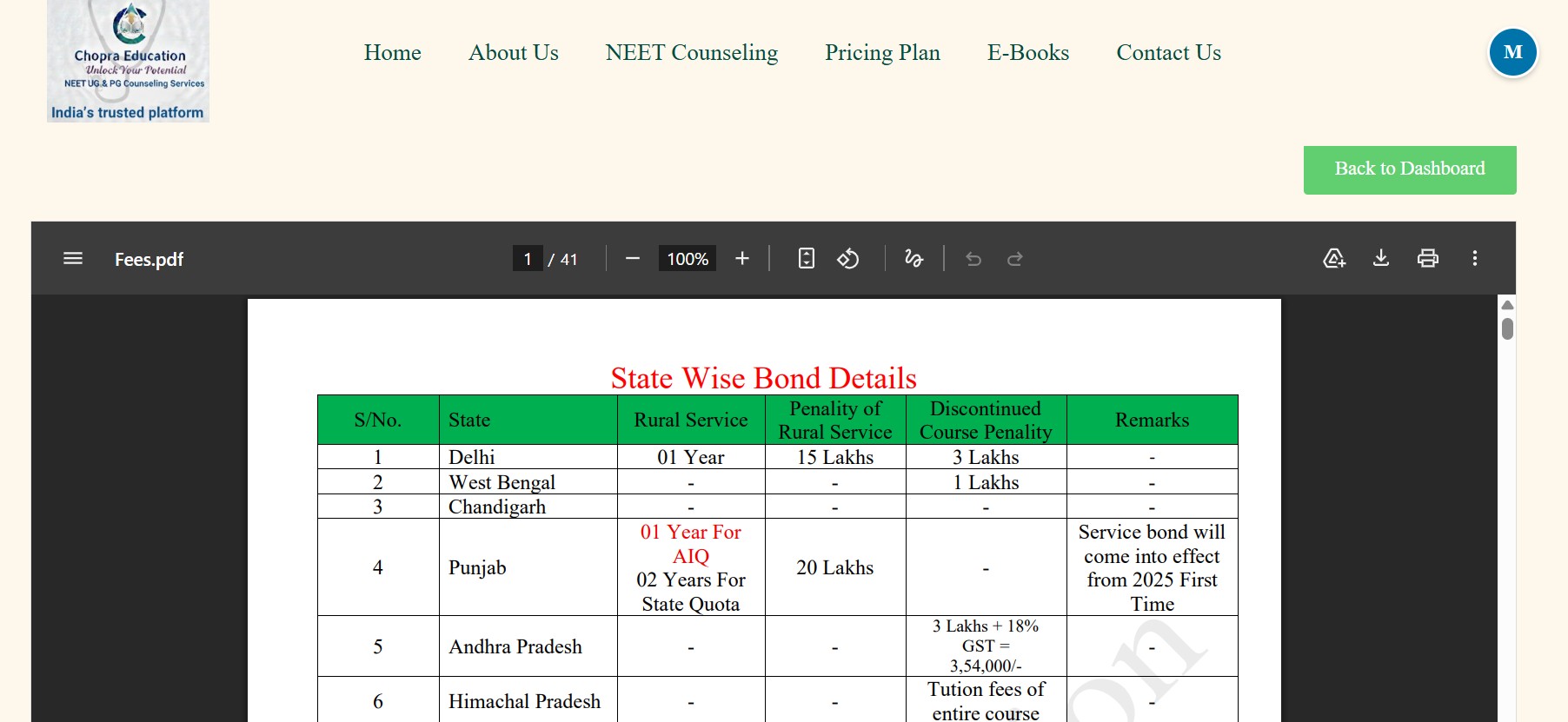This screenshot has width=1568, height=722.
Task: Click the total pages count 41
Action: pos(569,259)
